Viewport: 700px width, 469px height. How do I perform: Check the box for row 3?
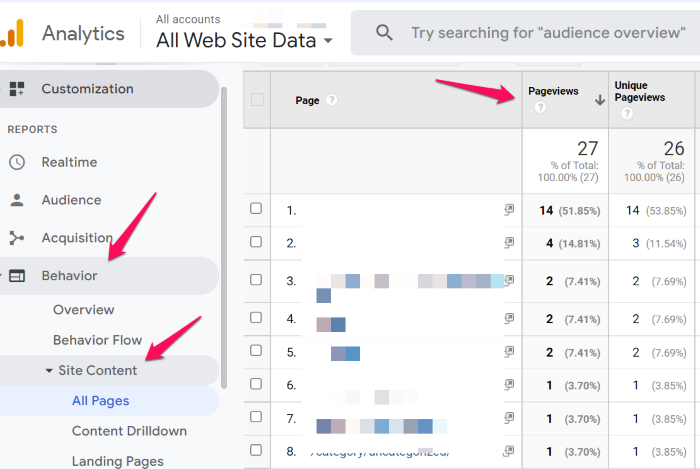pyautogui.click(x=256, y=280)
